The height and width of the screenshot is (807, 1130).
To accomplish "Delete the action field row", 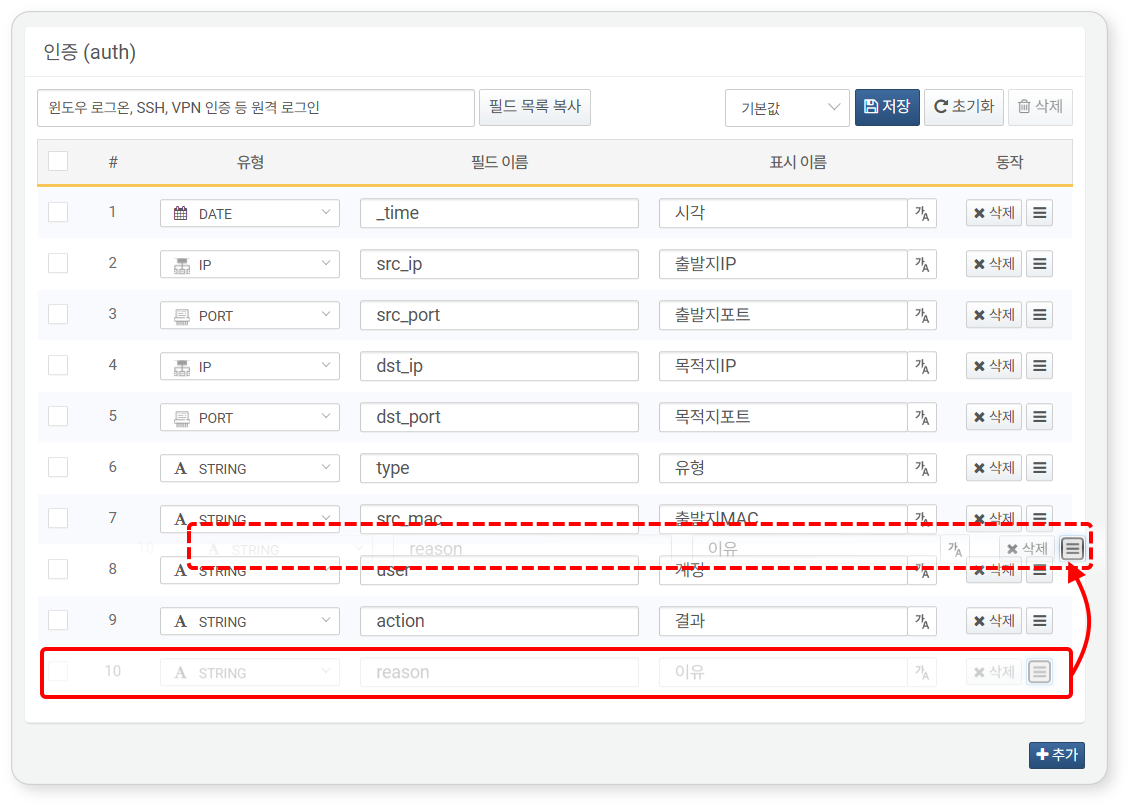I will tap(994, 621).
